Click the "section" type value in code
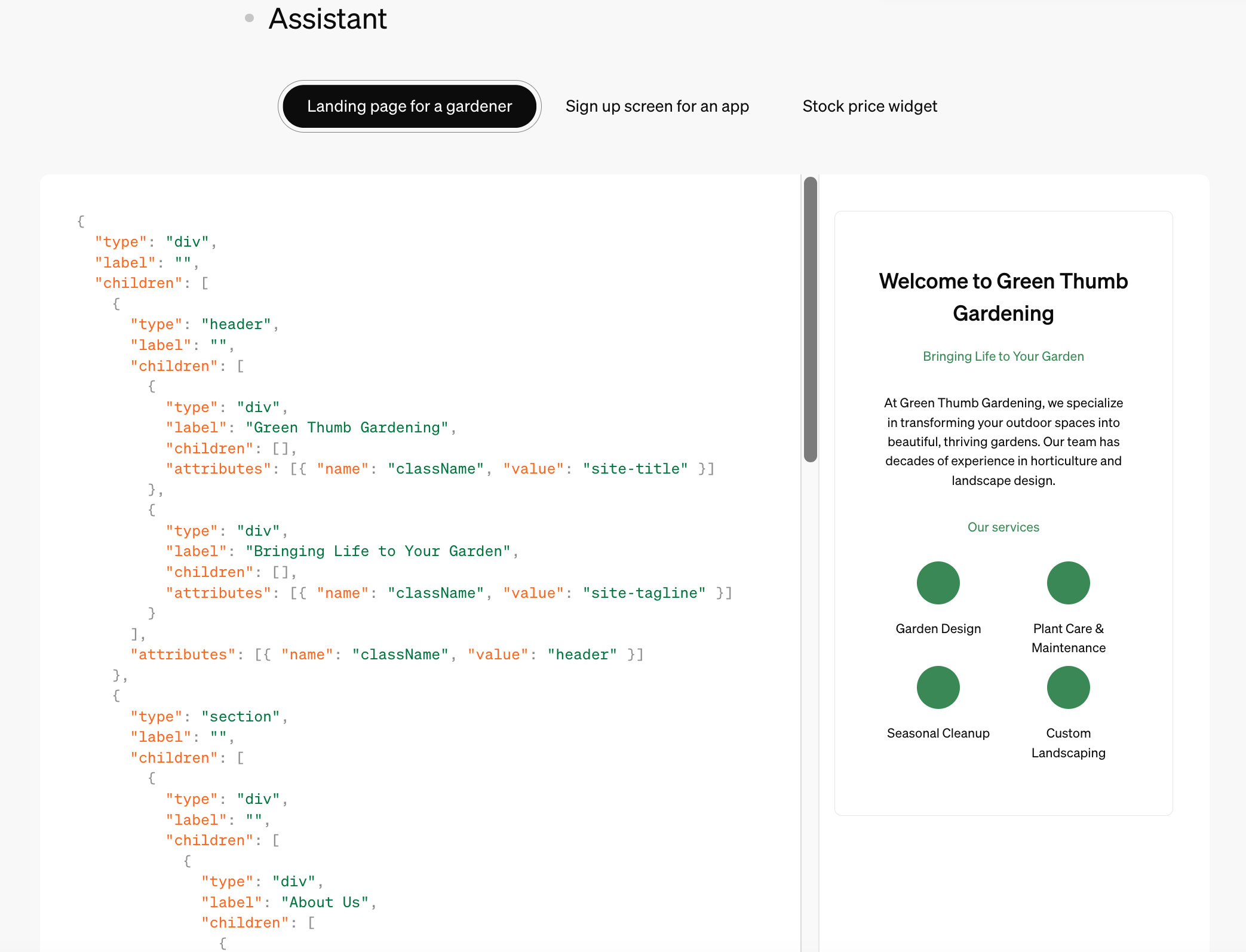 coord(241,717)
